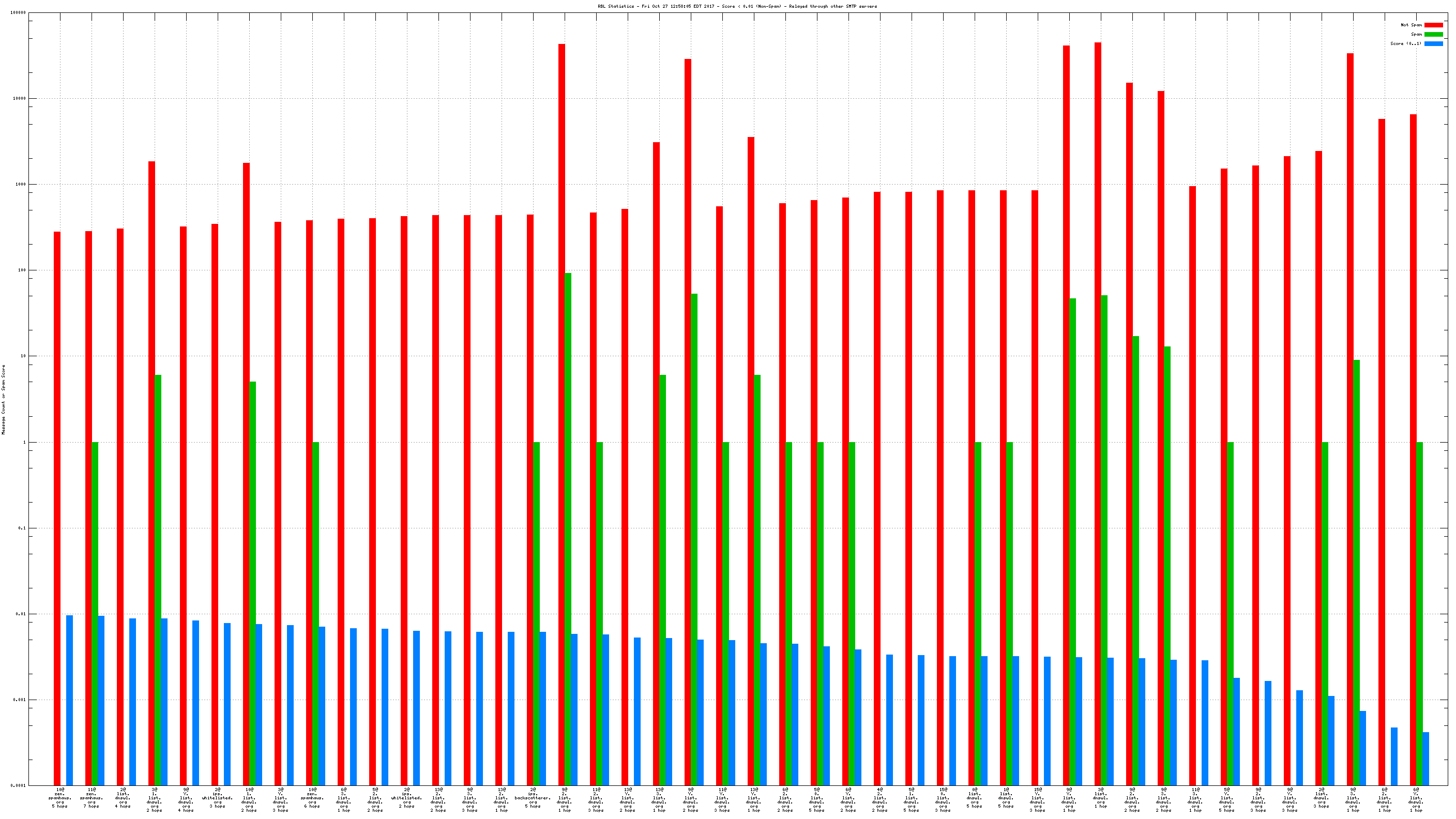Screen dimensions: 1456x819
Task: Click the 0.01 y-axis tick label
Action: pyautogui.click(x=20, y=614)
